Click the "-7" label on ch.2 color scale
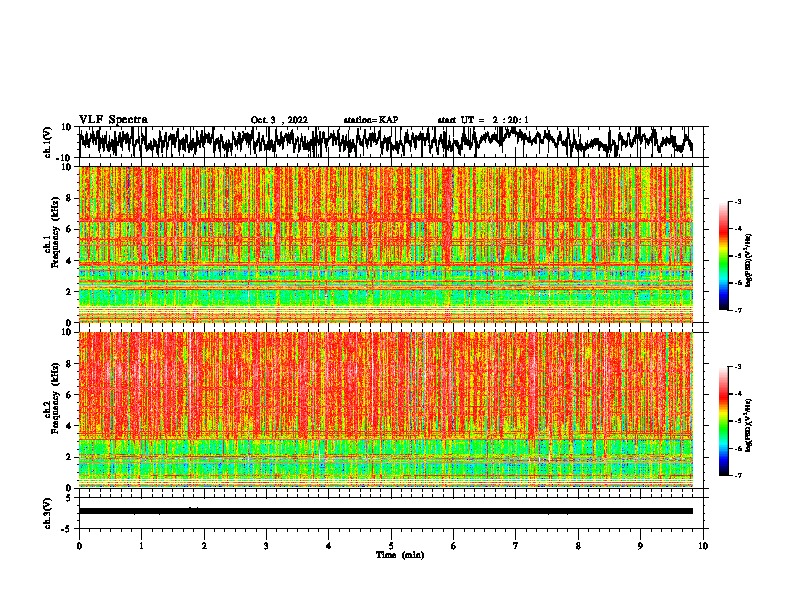Screen dimensions: 792x612 click(738, 476)
